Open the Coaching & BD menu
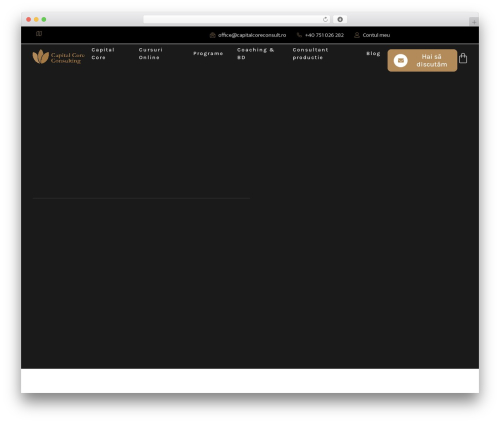The image size is (500, 423). (x=255, y=54)
